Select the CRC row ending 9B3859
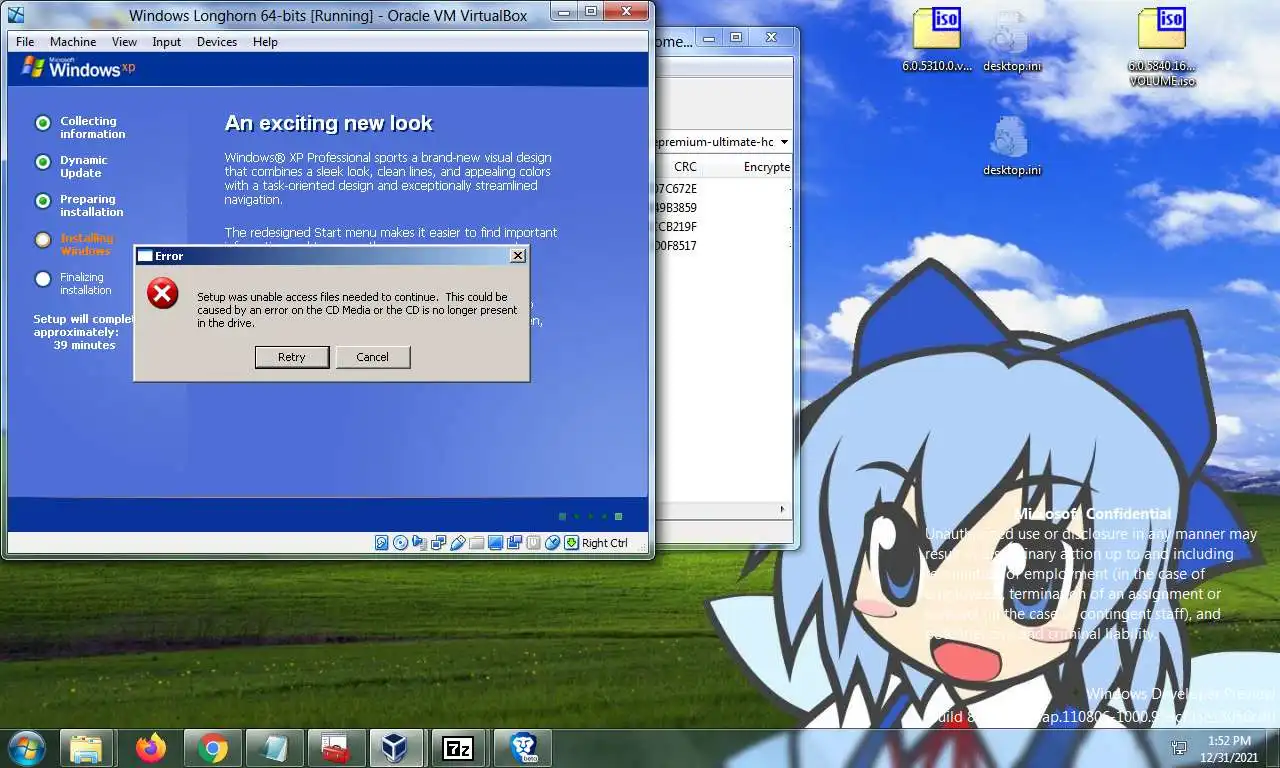The image size is (1280, 768). pyautogui.click(x=722, y=208)
